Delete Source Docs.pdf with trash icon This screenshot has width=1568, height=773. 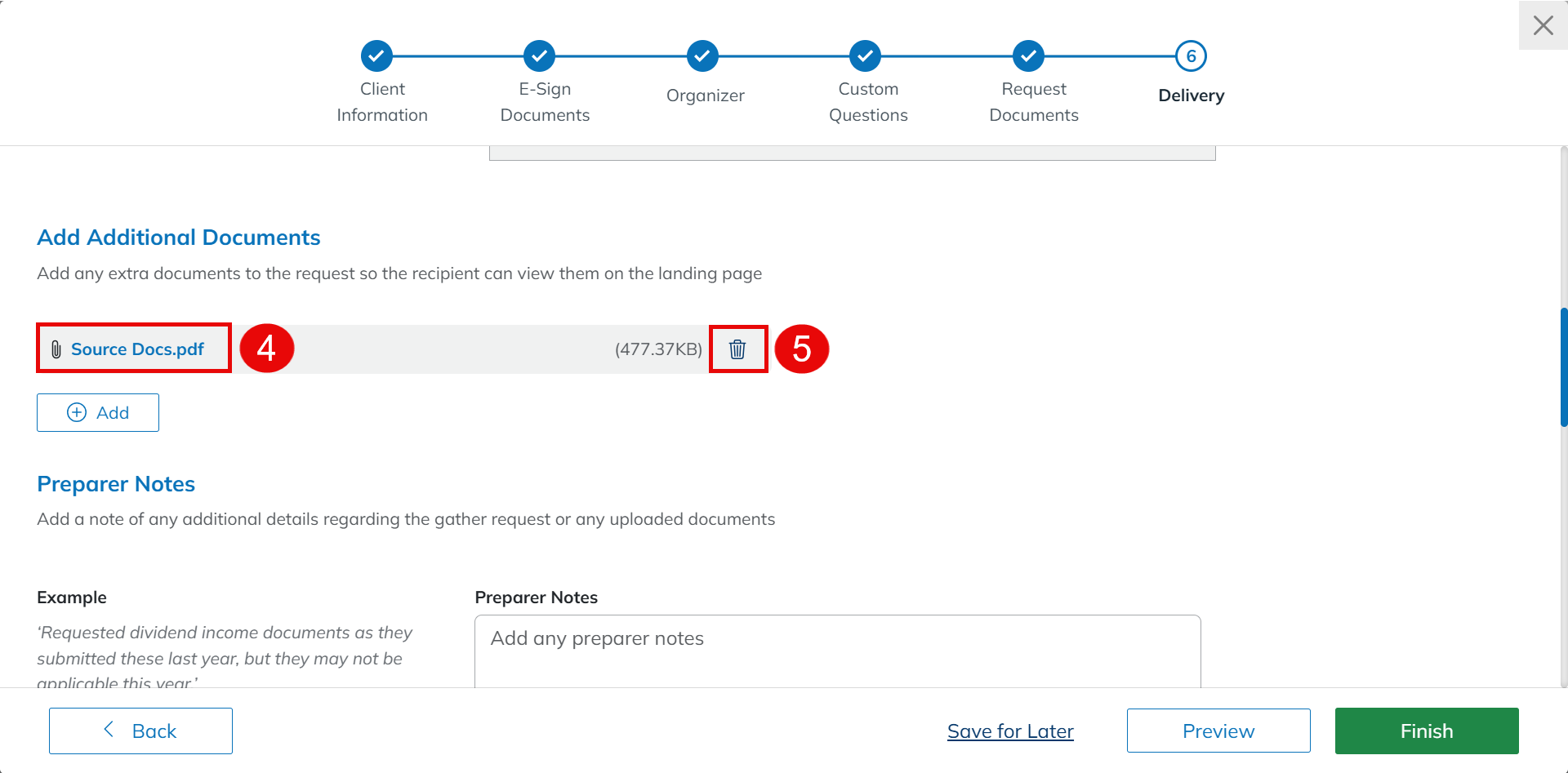click(x=737, y=349)
